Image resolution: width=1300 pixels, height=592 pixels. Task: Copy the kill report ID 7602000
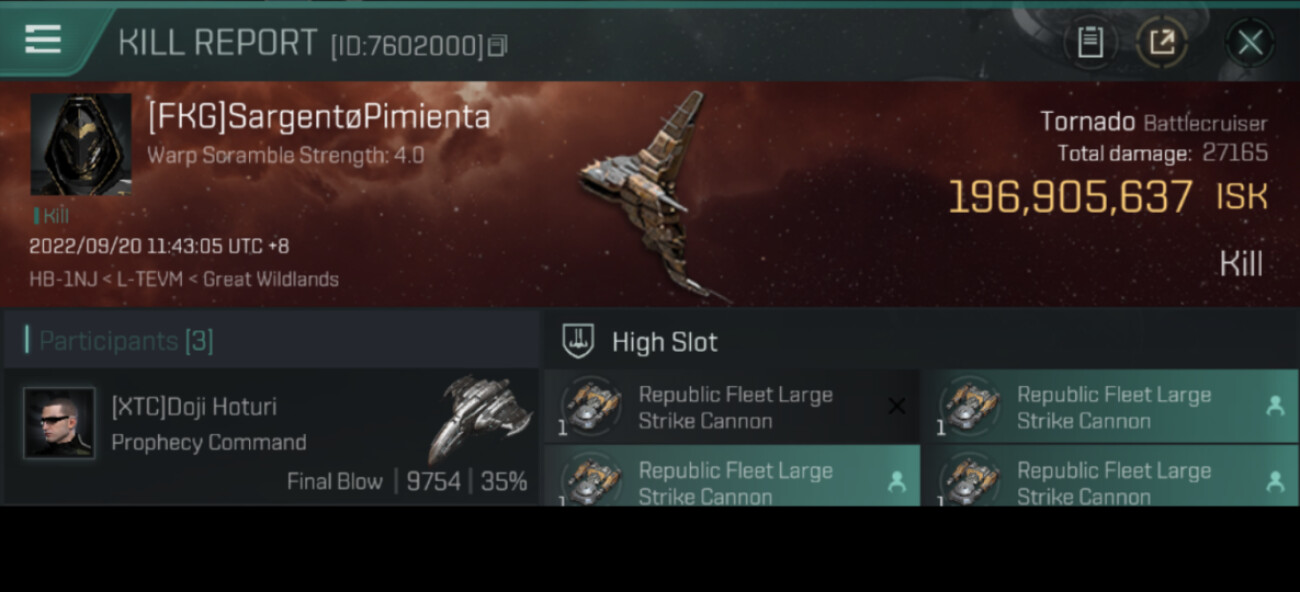click(x=497, y=45)
